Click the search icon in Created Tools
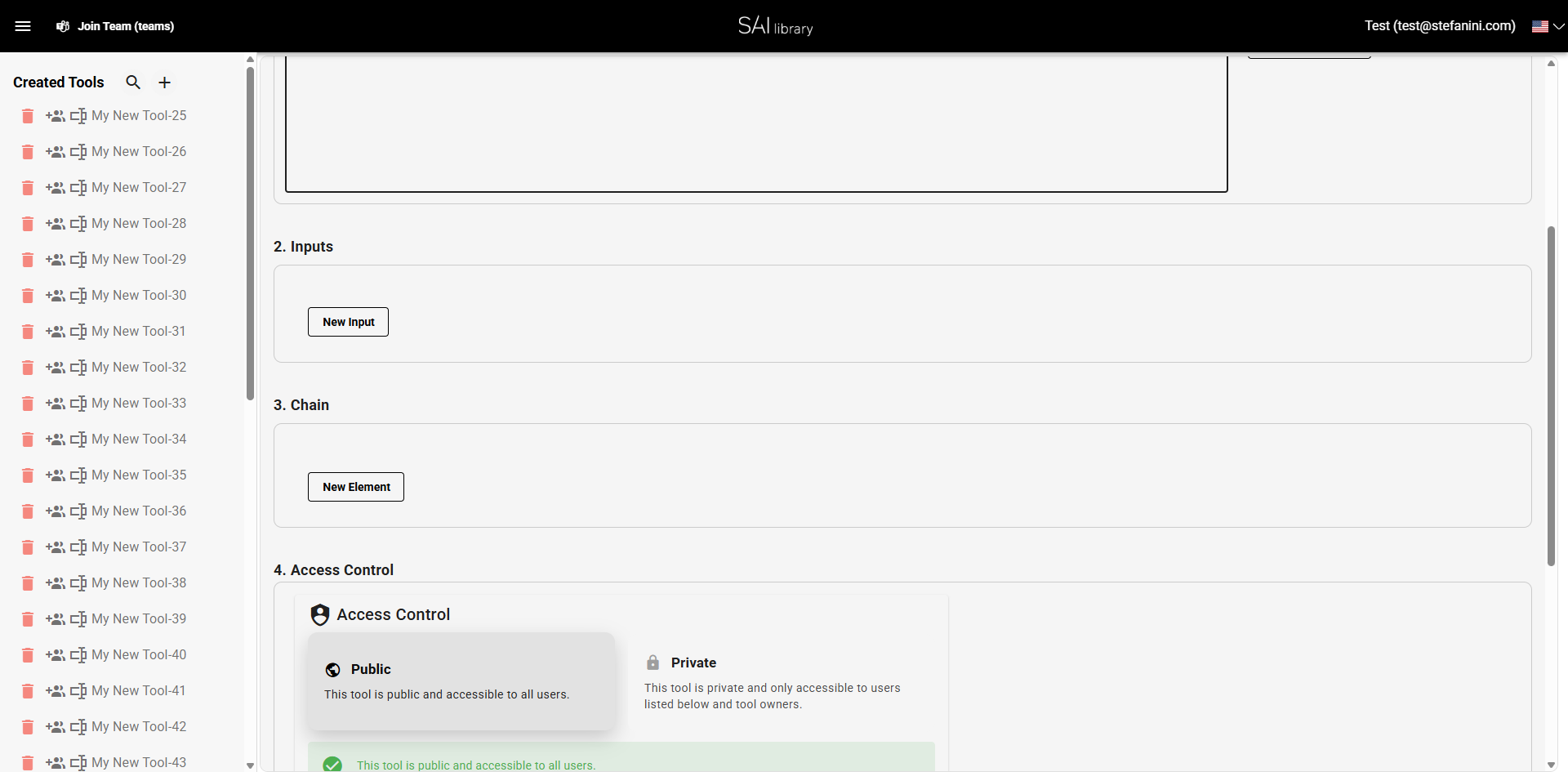 (132, 82)
